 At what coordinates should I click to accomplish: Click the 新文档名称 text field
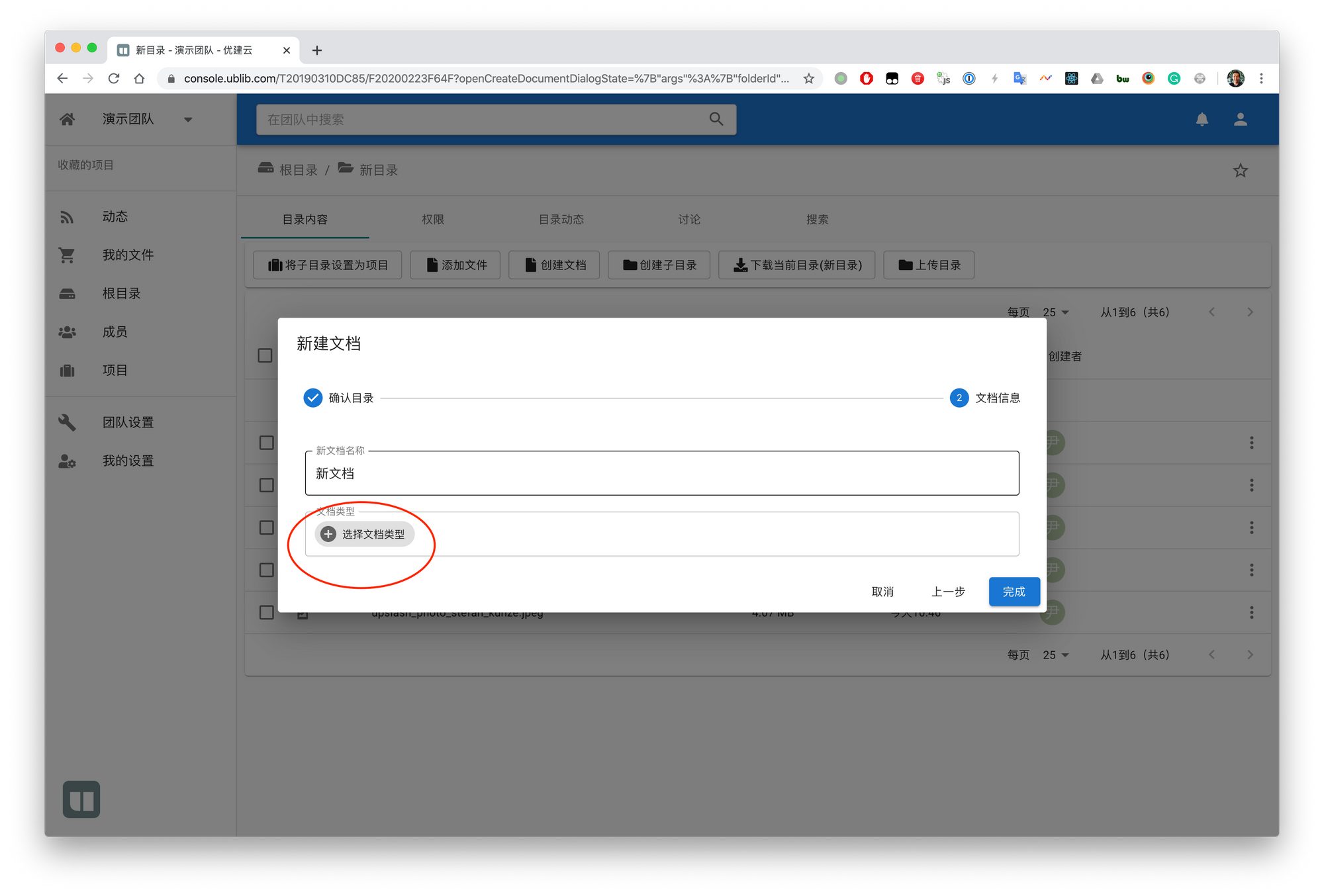coord(661,474)
